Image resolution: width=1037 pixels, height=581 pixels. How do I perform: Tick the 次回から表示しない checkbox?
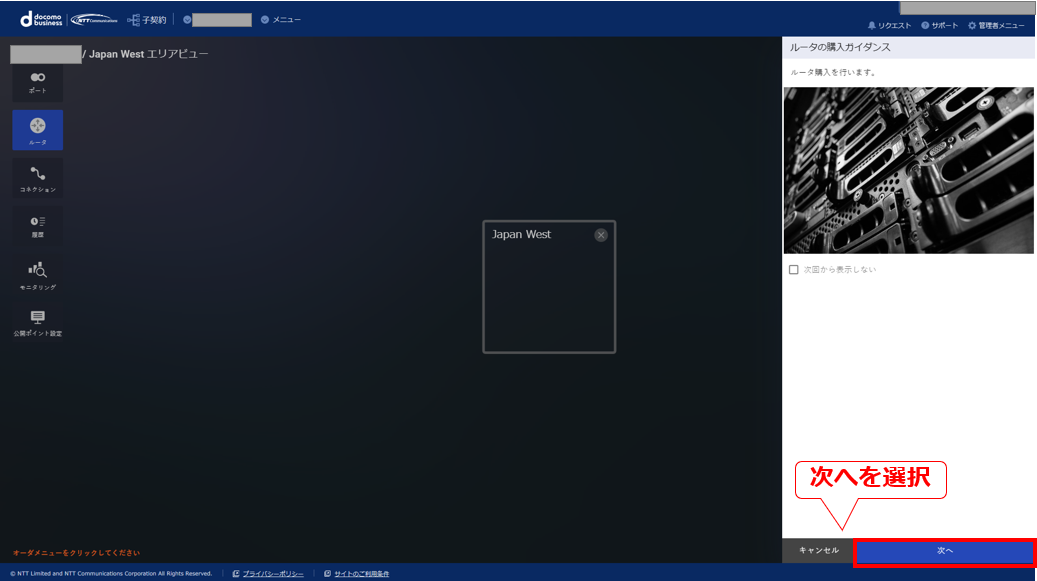click(x=794, y=270)
